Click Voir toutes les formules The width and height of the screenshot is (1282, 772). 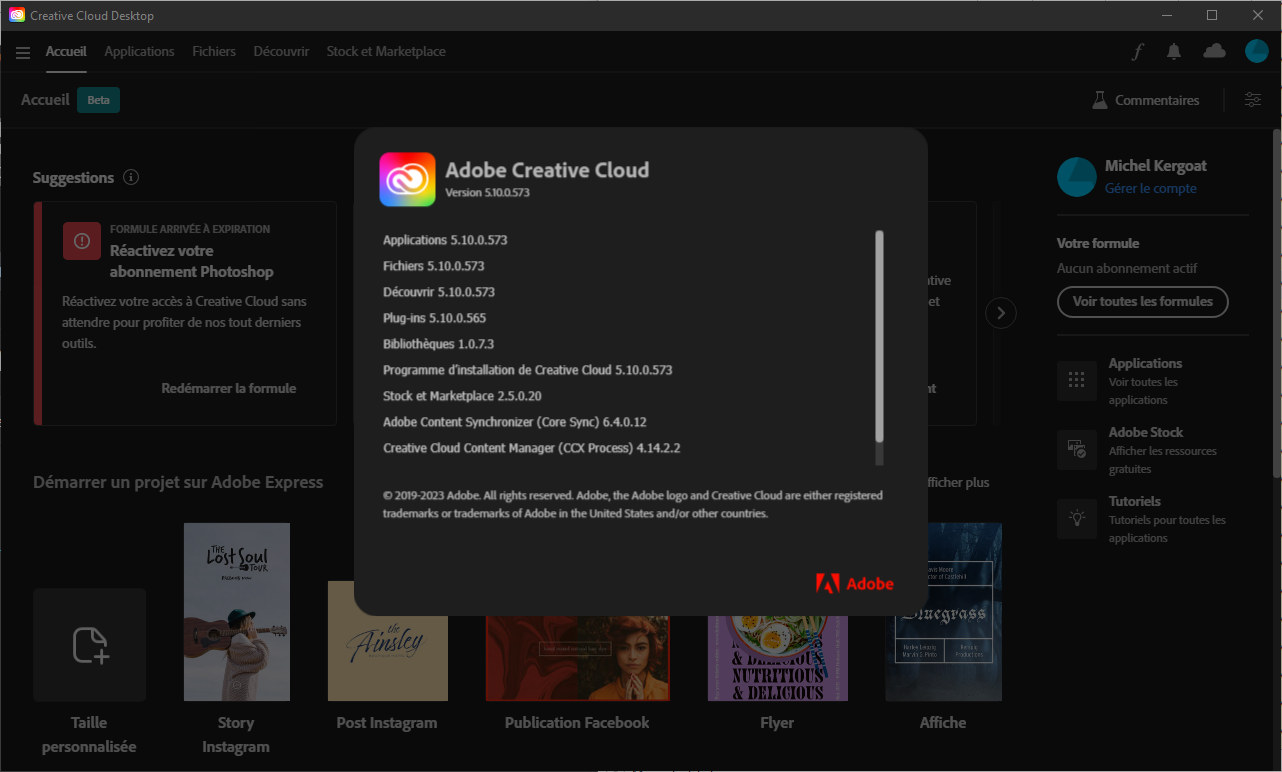1142,301
